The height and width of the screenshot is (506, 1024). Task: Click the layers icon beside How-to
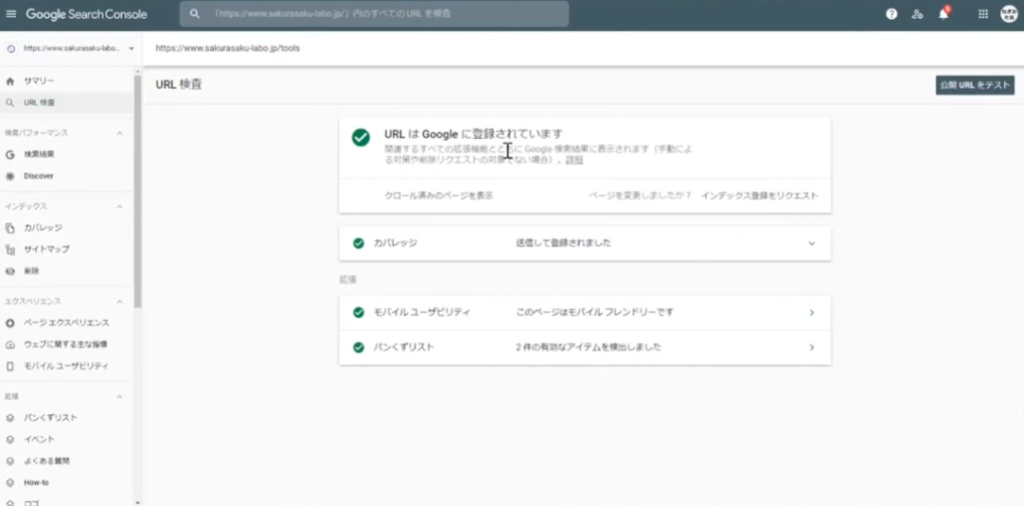click(10, 482)
